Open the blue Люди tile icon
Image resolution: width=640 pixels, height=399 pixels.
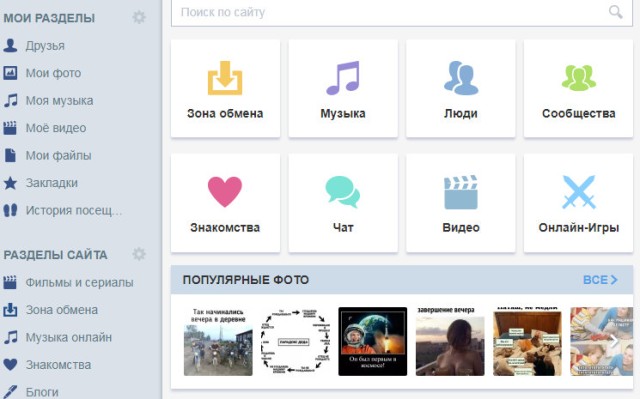(461, 78)
